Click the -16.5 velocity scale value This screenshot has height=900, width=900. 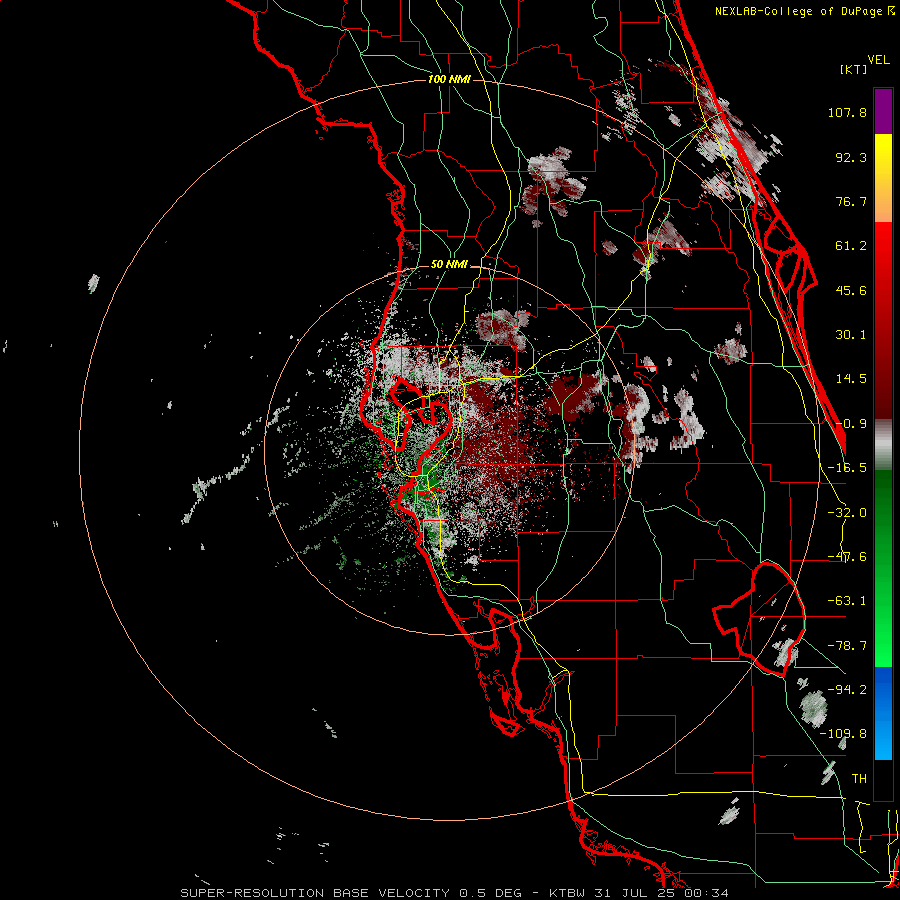pyautogui.click(x=847, y=468)
